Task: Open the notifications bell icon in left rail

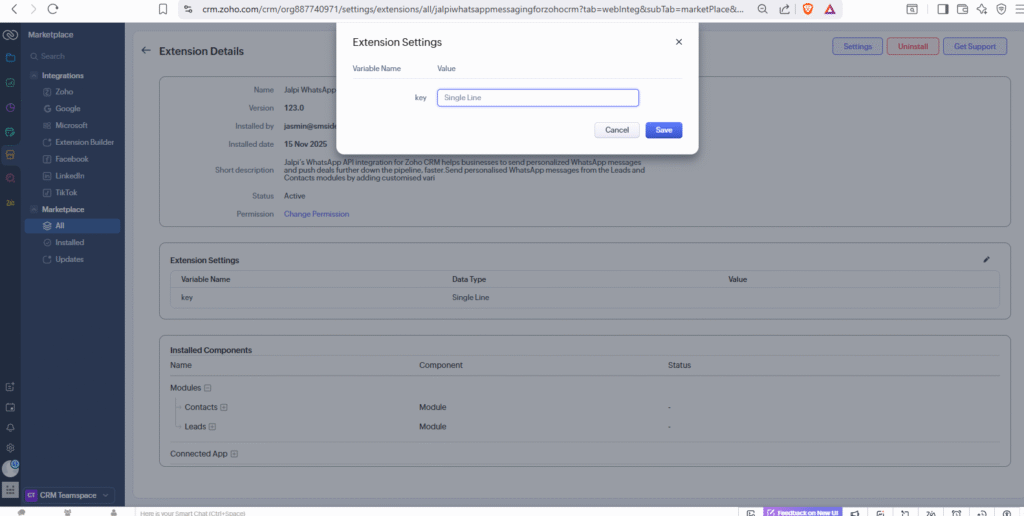Action: coord(10,427)
